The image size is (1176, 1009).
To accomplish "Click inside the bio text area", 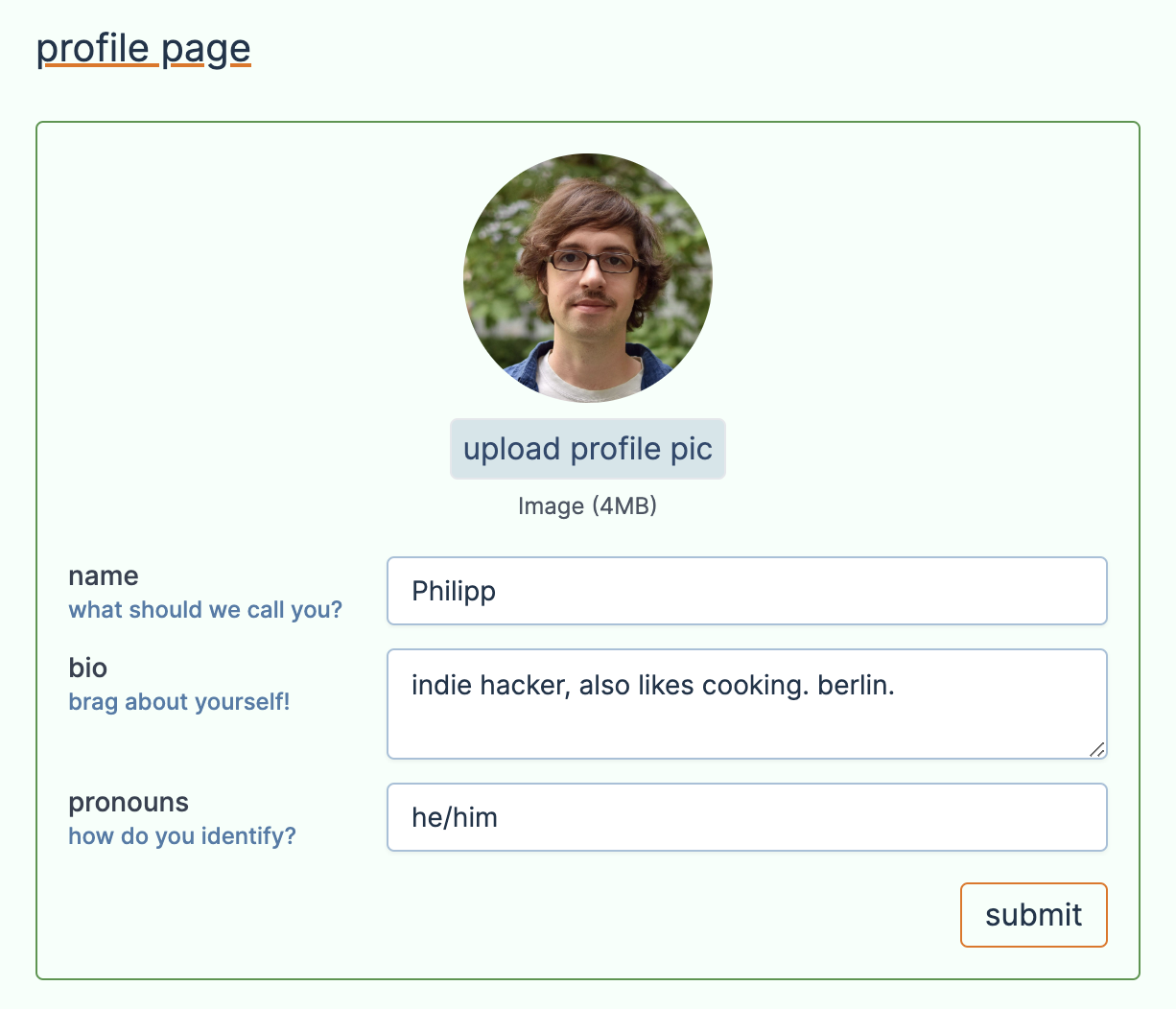I will pyautogui.click(x=747, y=704).
